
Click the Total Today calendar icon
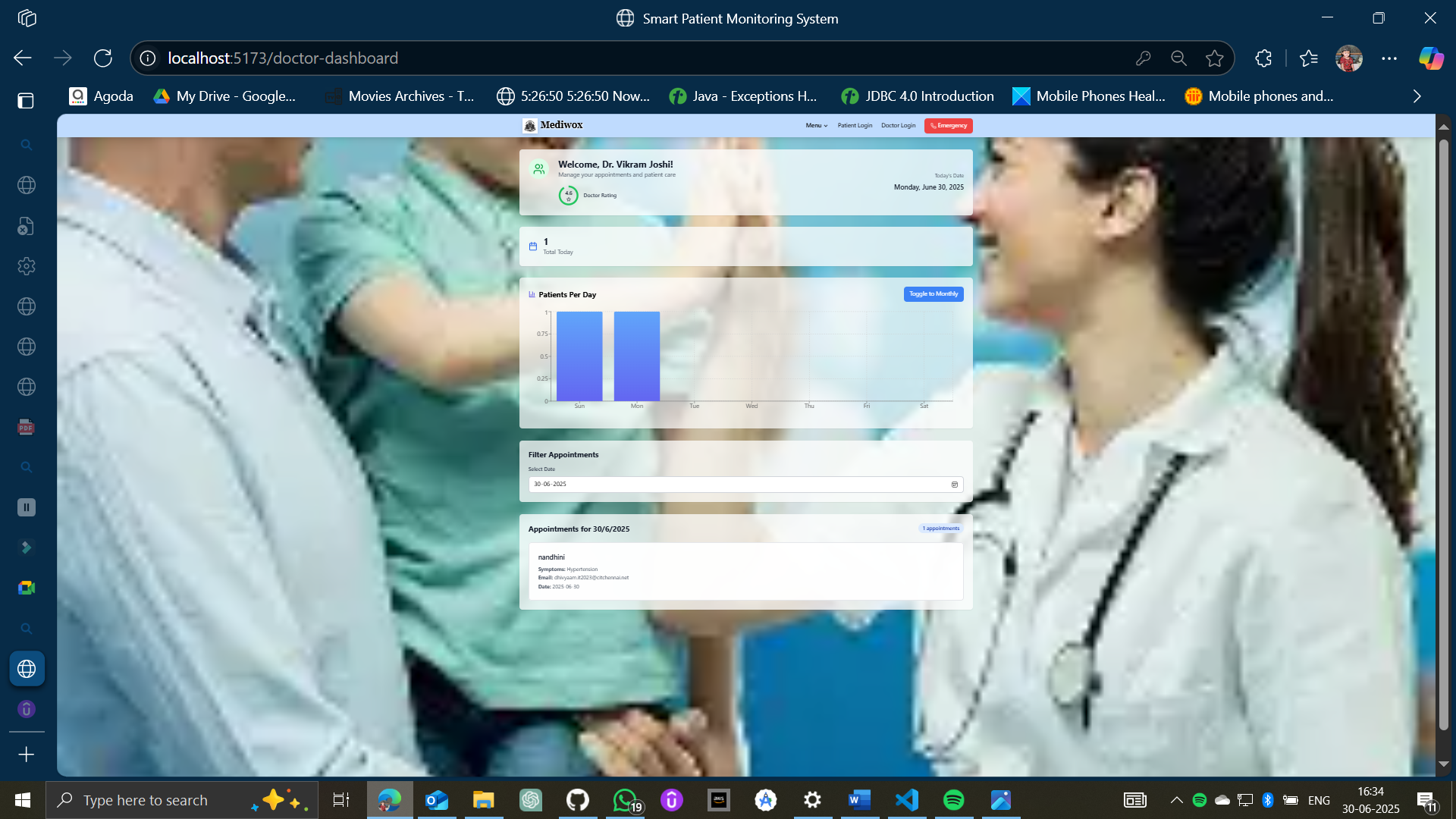pyautogui.click(x=532, y=246)
